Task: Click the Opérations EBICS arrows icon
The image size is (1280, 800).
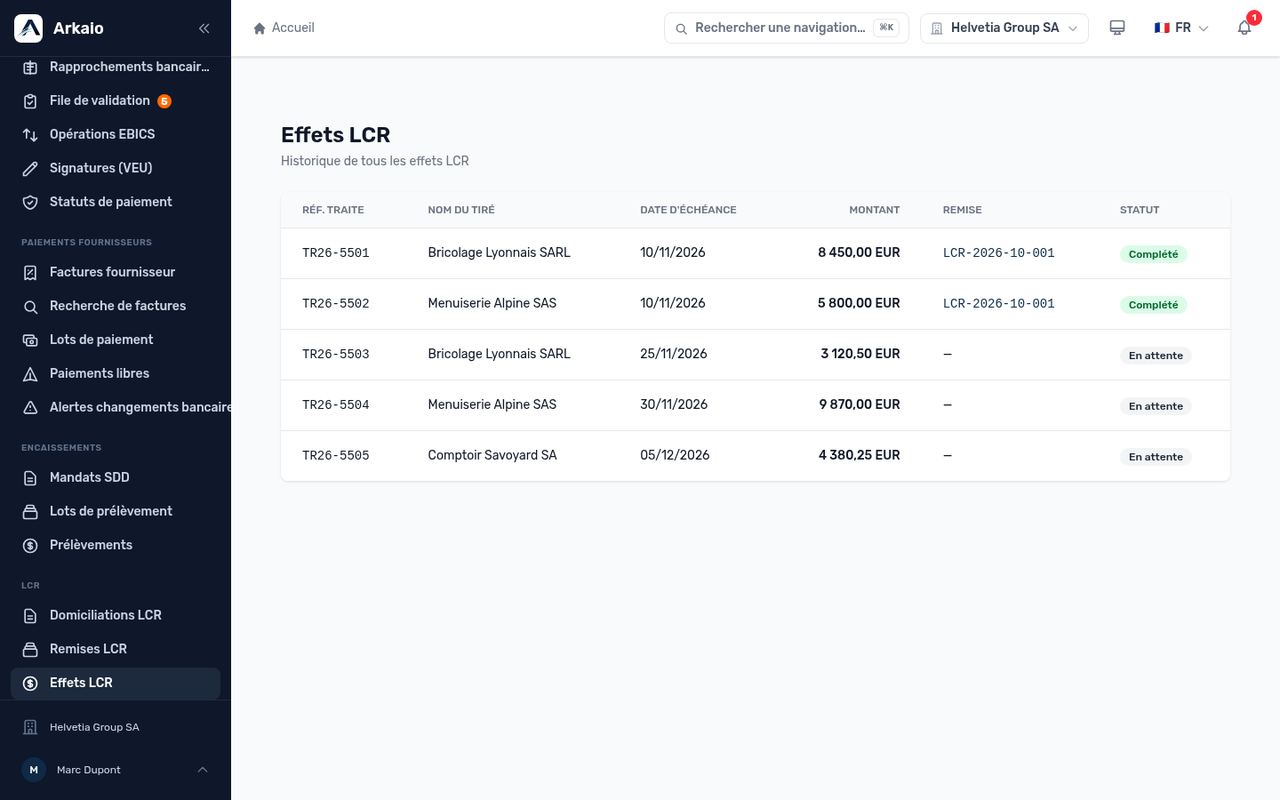Action: pos(30,135)
